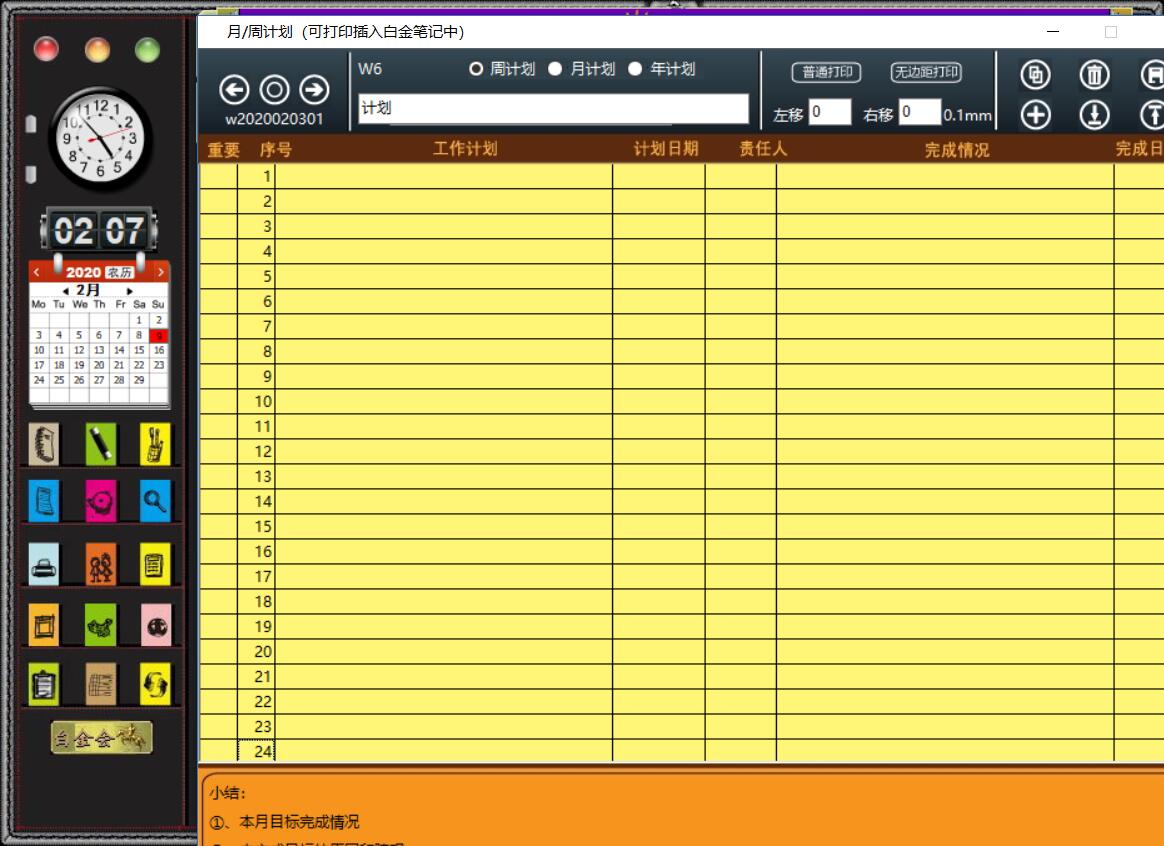Image resolution: width=1164 pixels, height=846 pixels.
Task: Click the 工作计划 column header
Action: pyautogui.click(x=465, y=148)
